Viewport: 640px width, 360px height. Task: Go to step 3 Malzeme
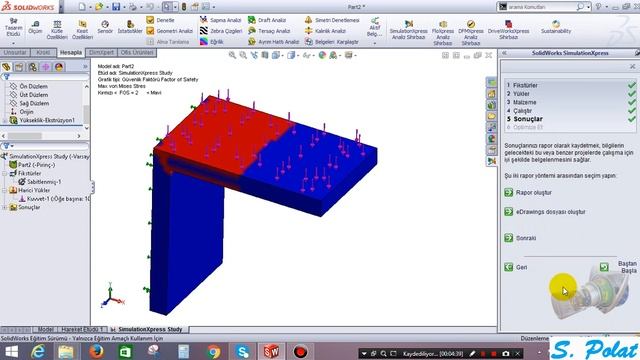(x=524, y=102)
